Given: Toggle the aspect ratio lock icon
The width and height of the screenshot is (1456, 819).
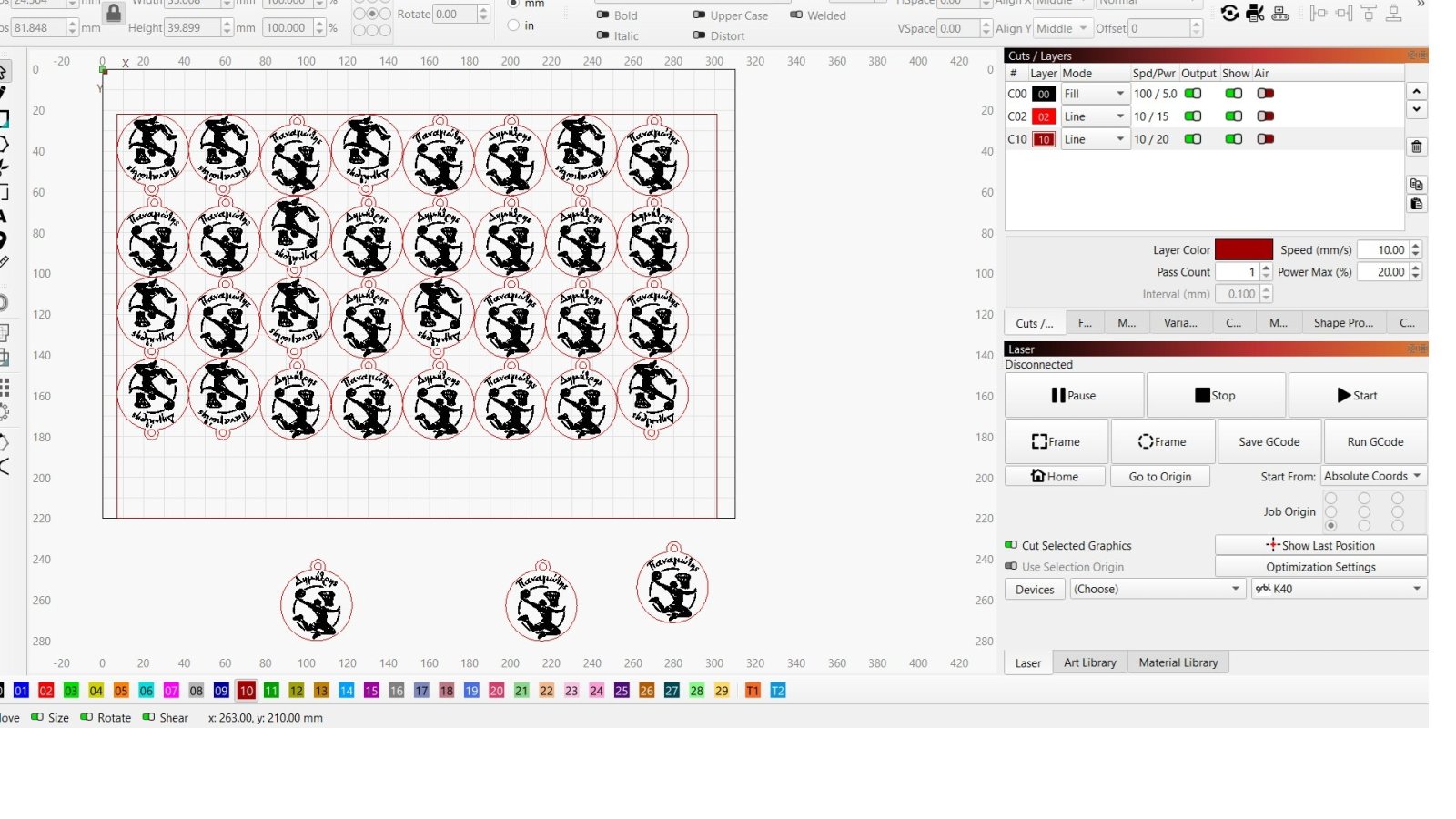Looking at the screenshot, I should click(x=114, y=13).
